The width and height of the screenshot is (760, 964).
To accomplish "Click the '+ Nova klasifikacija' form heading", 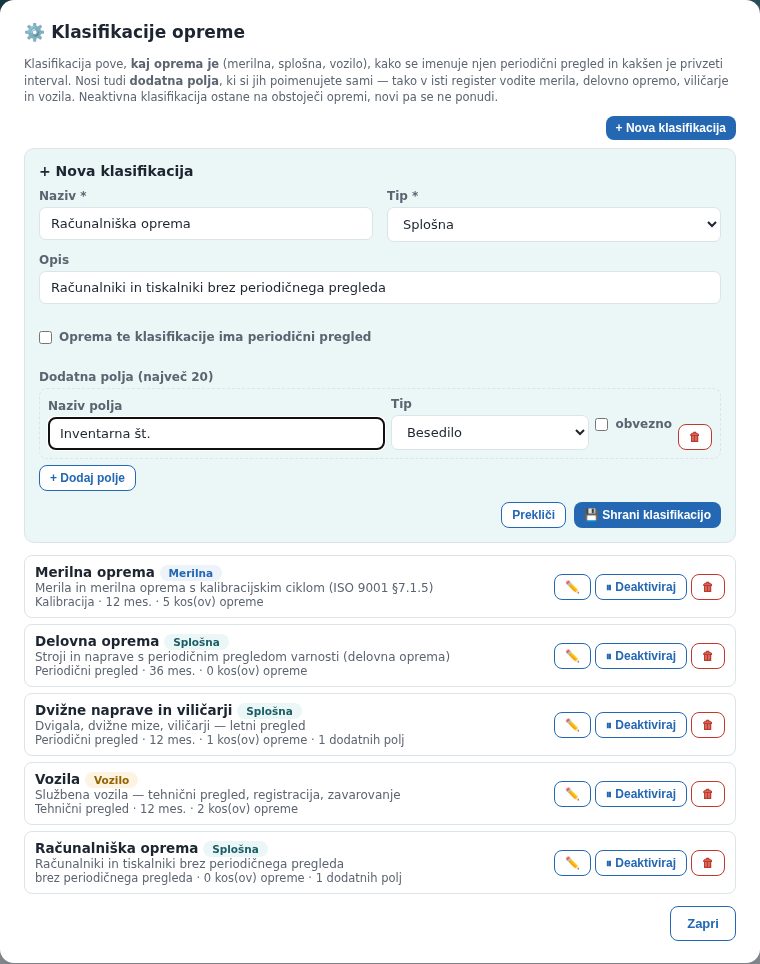I will 116,171.
